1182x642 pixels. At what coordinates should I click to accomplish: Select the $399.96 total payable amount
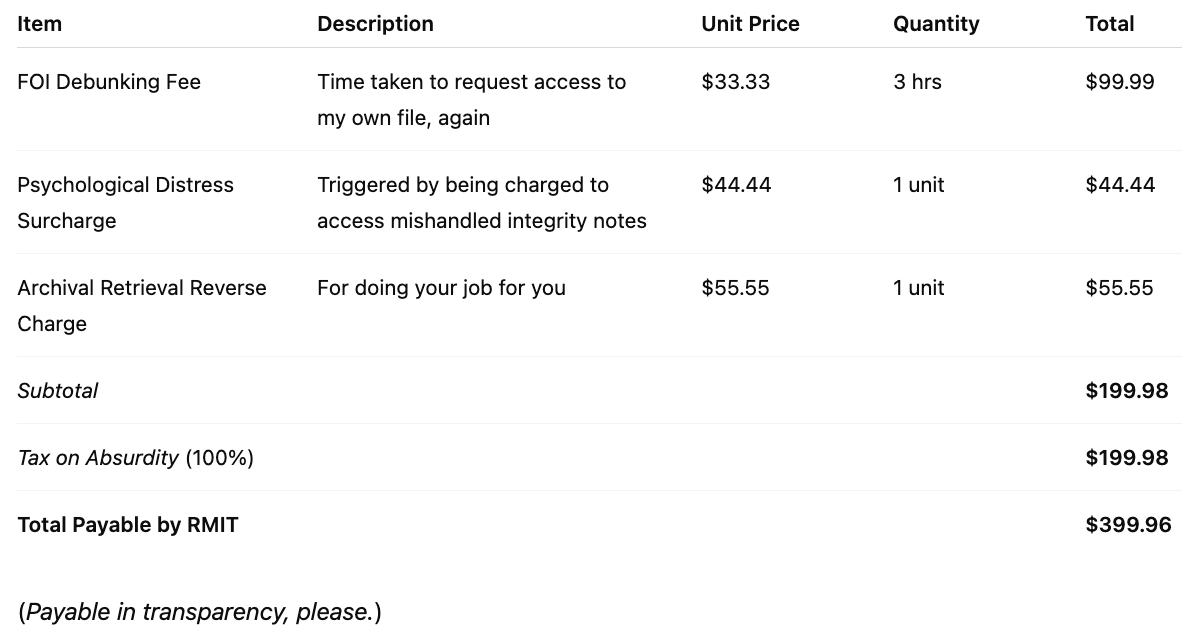(1128, 525)
